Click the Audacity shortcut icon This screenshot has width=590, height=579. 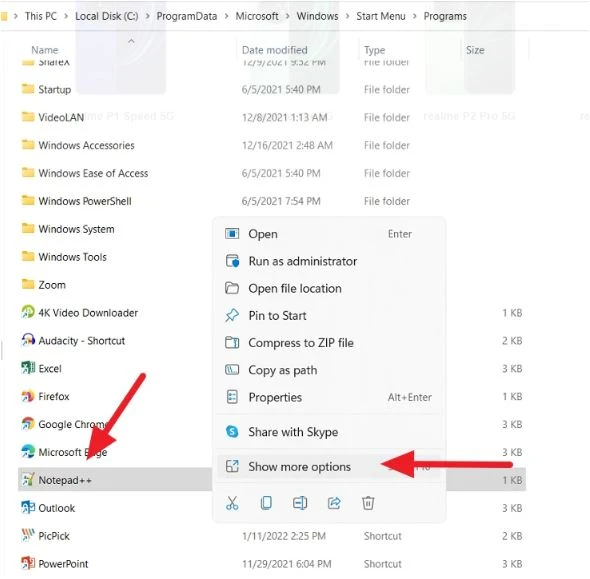tap(28, 340)
